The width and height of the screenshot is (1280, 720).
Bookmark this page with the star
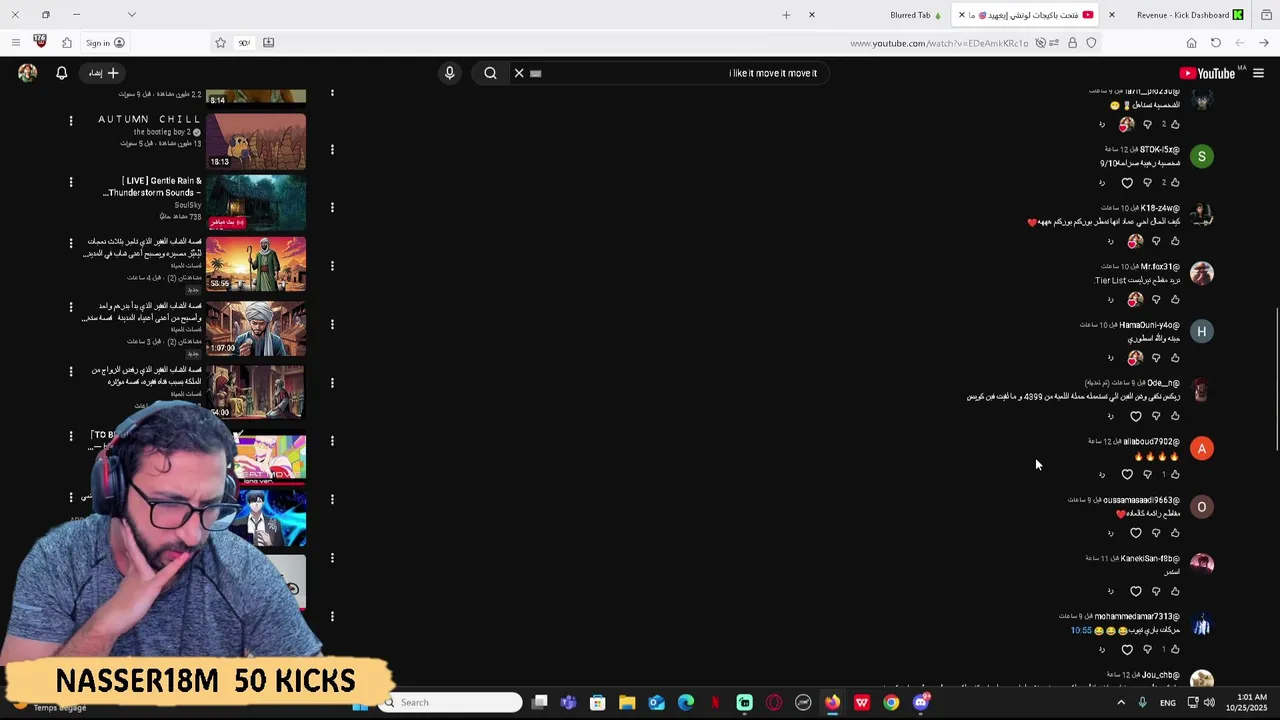point(220,43)
